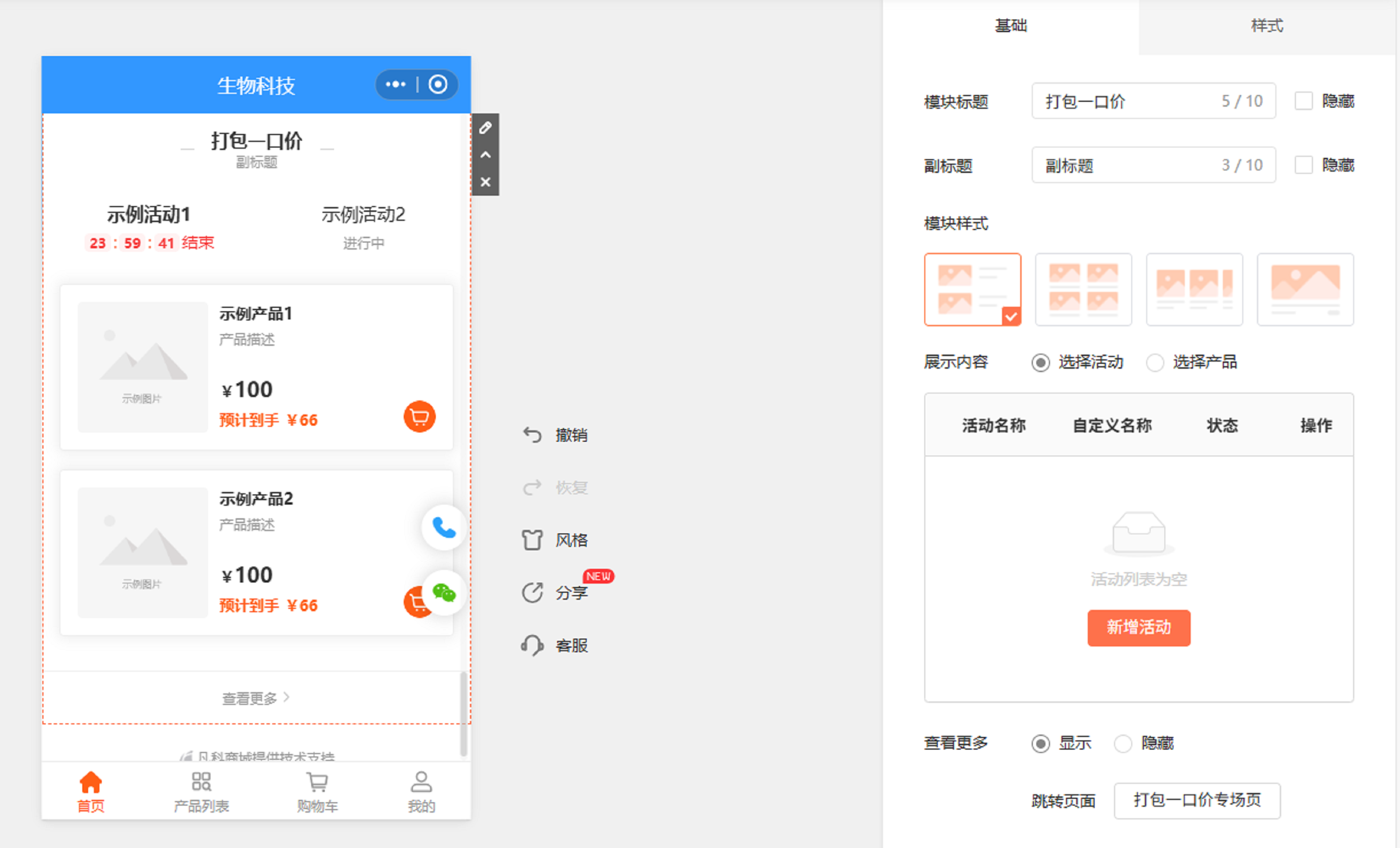This screenshot has width=1400, height=848.
Task: Select 隐藏 radio for 查看更多
Action: point(1123,743)
